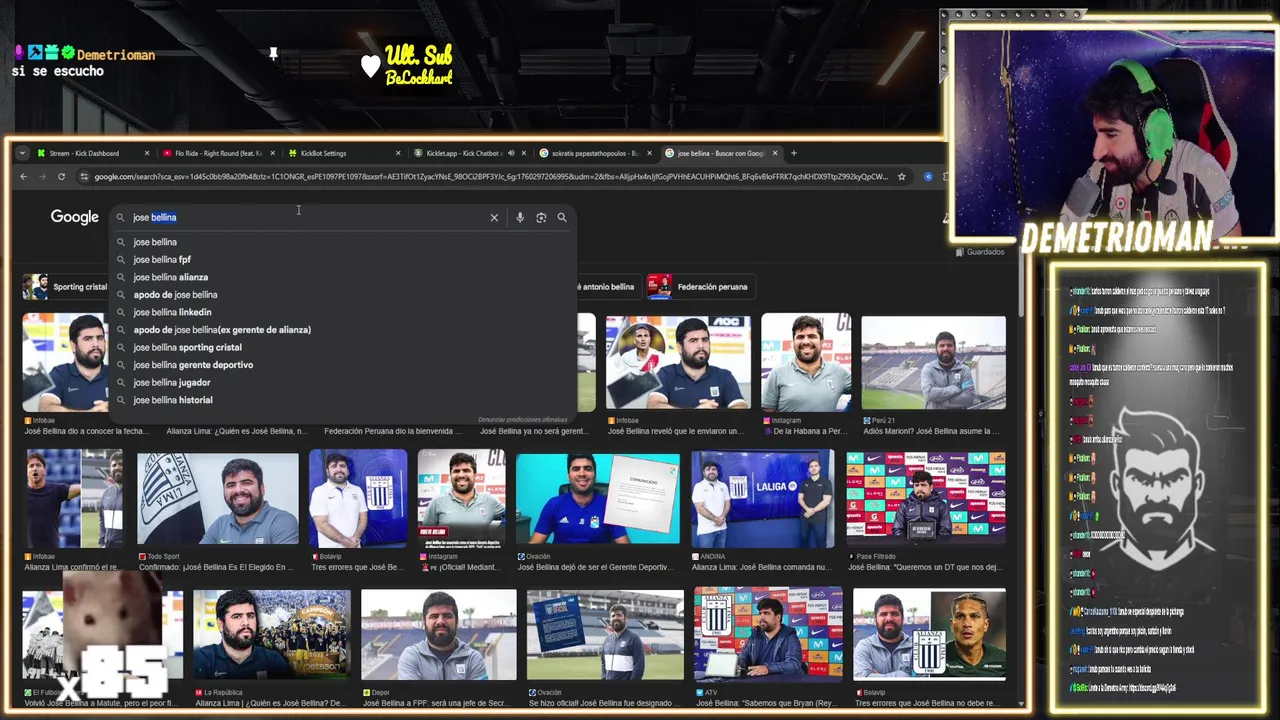Viewport: 1280px width, 720px height.
Task: Close the Stream - Kick Dashboard tab
Action: click(x=147, y=153)
